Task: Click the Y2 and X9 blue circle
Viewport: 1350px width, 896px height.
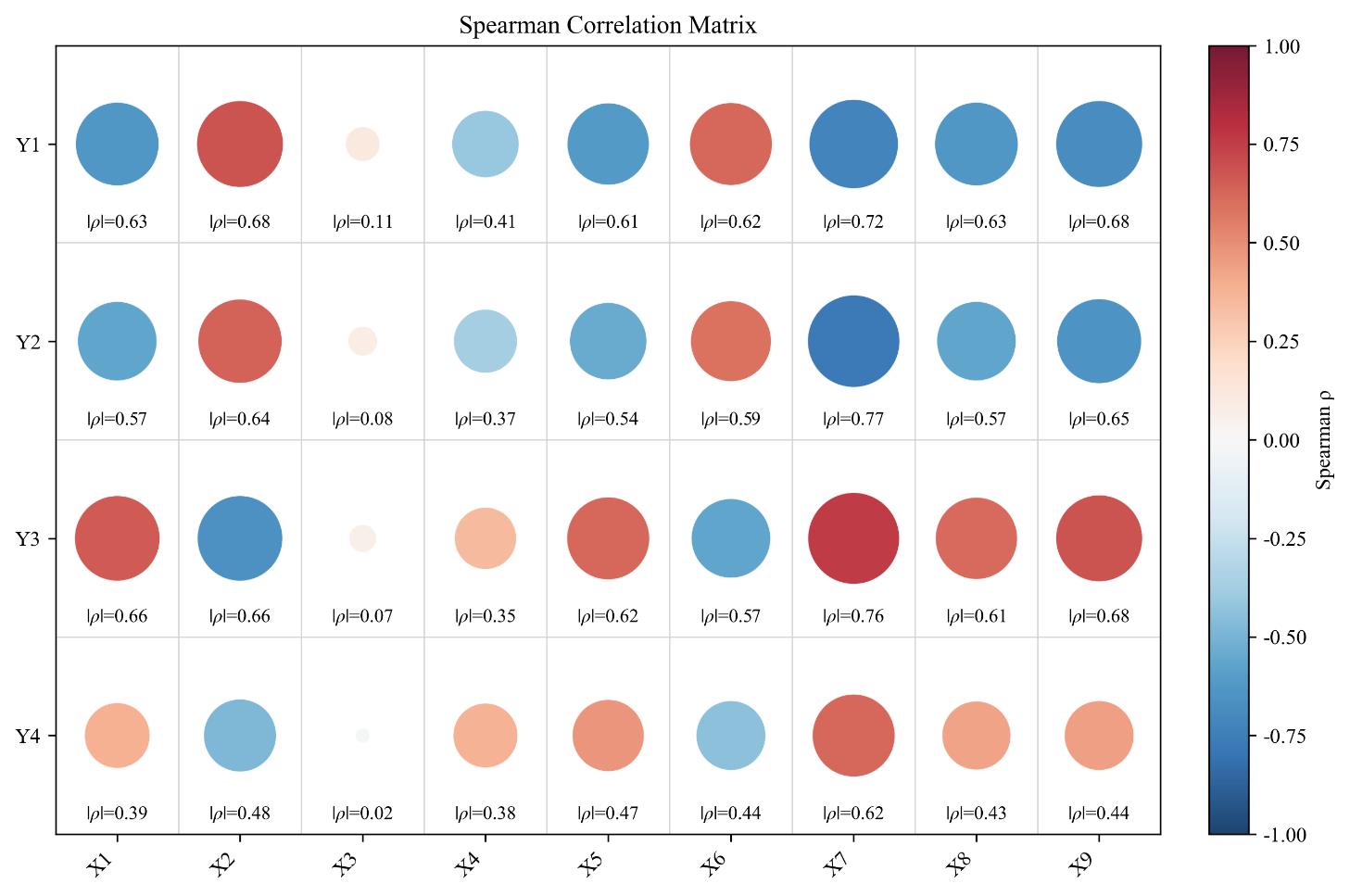Action: tap(1099, 341)
